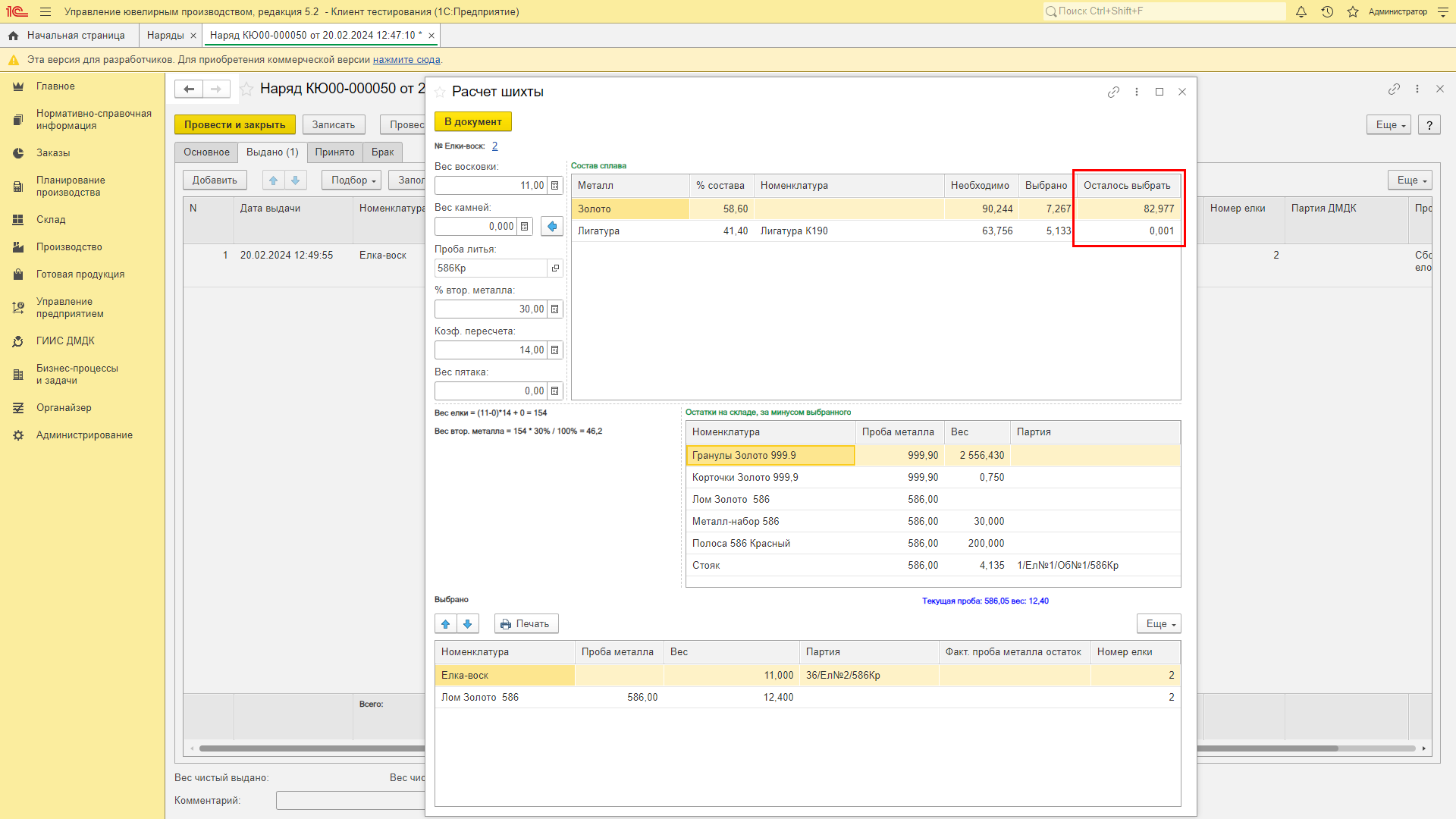The image size is (1456, 819).
Task: Expand Еще menu in the Выбрано section
Action: (1159, 624)
